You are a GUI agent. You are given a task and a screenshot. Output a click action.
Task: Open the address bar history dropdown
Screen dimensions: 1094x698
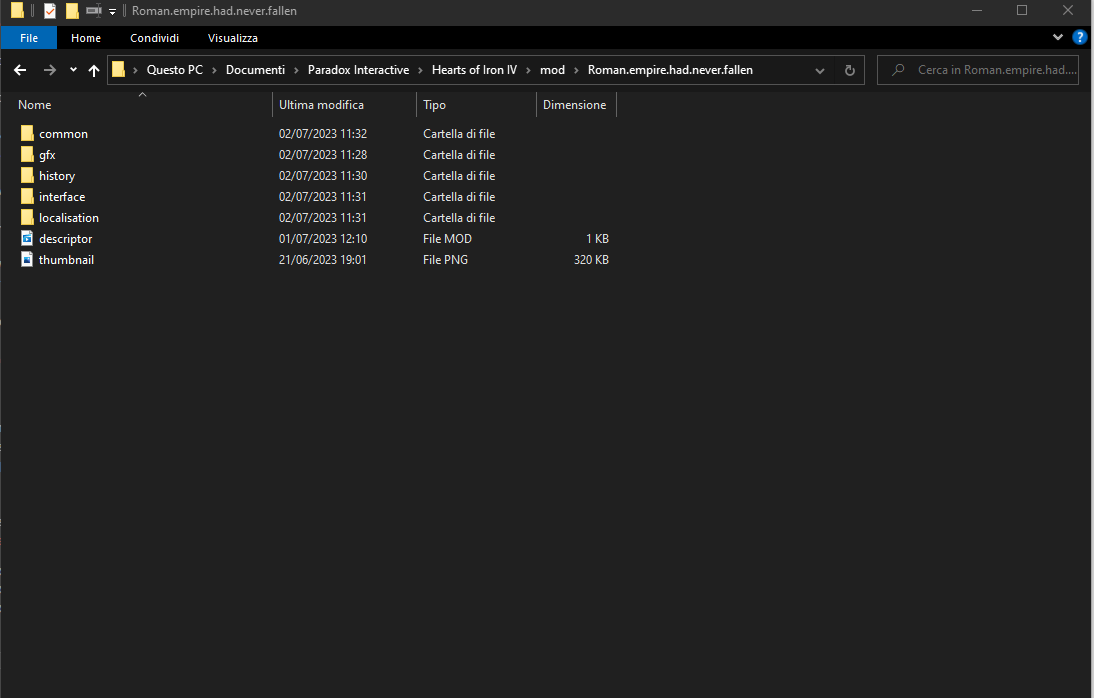tap(819, 70)
